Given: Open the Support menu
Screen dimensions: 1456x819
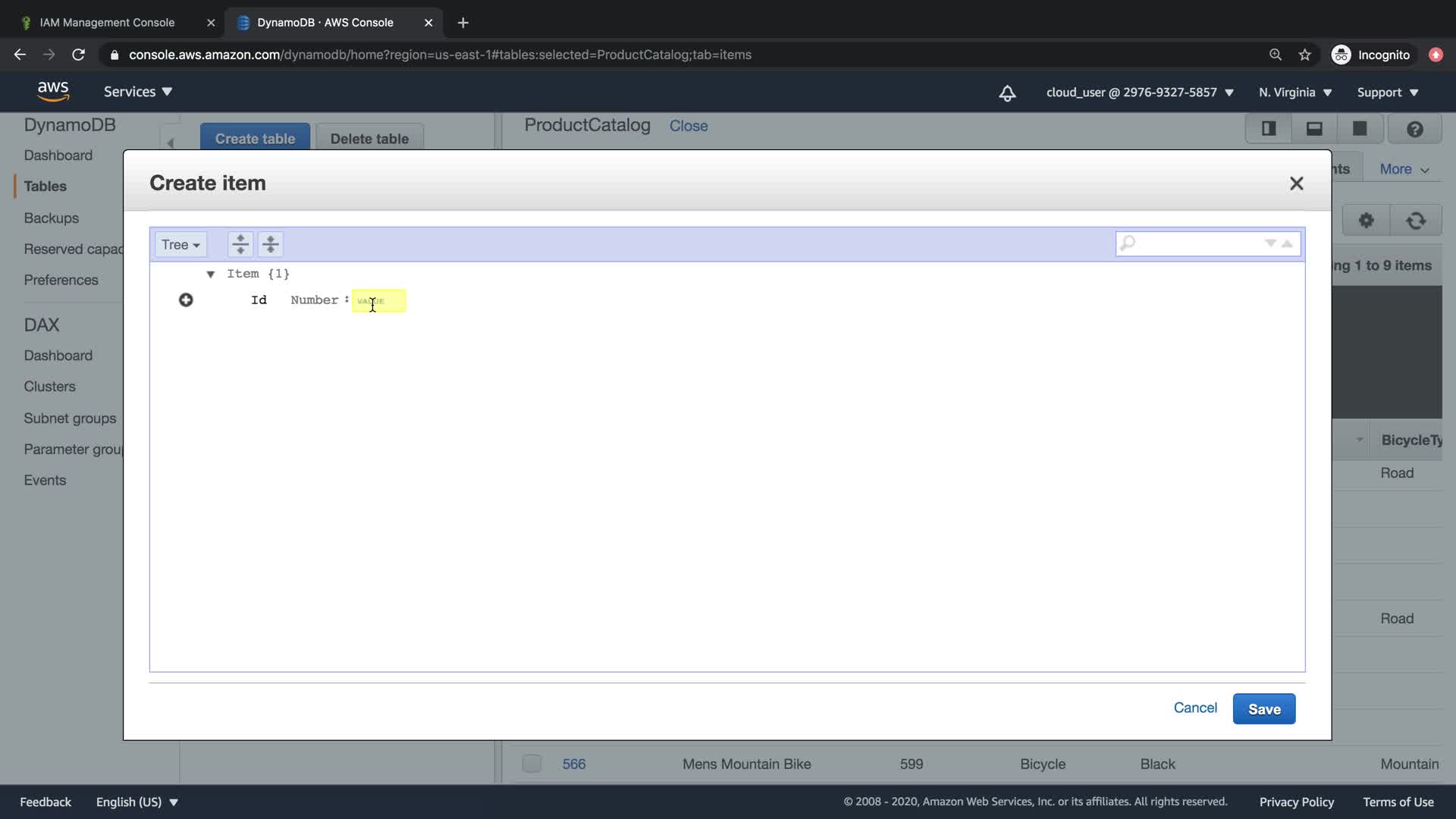Looking at the screenshot, I should [1387, 93].
